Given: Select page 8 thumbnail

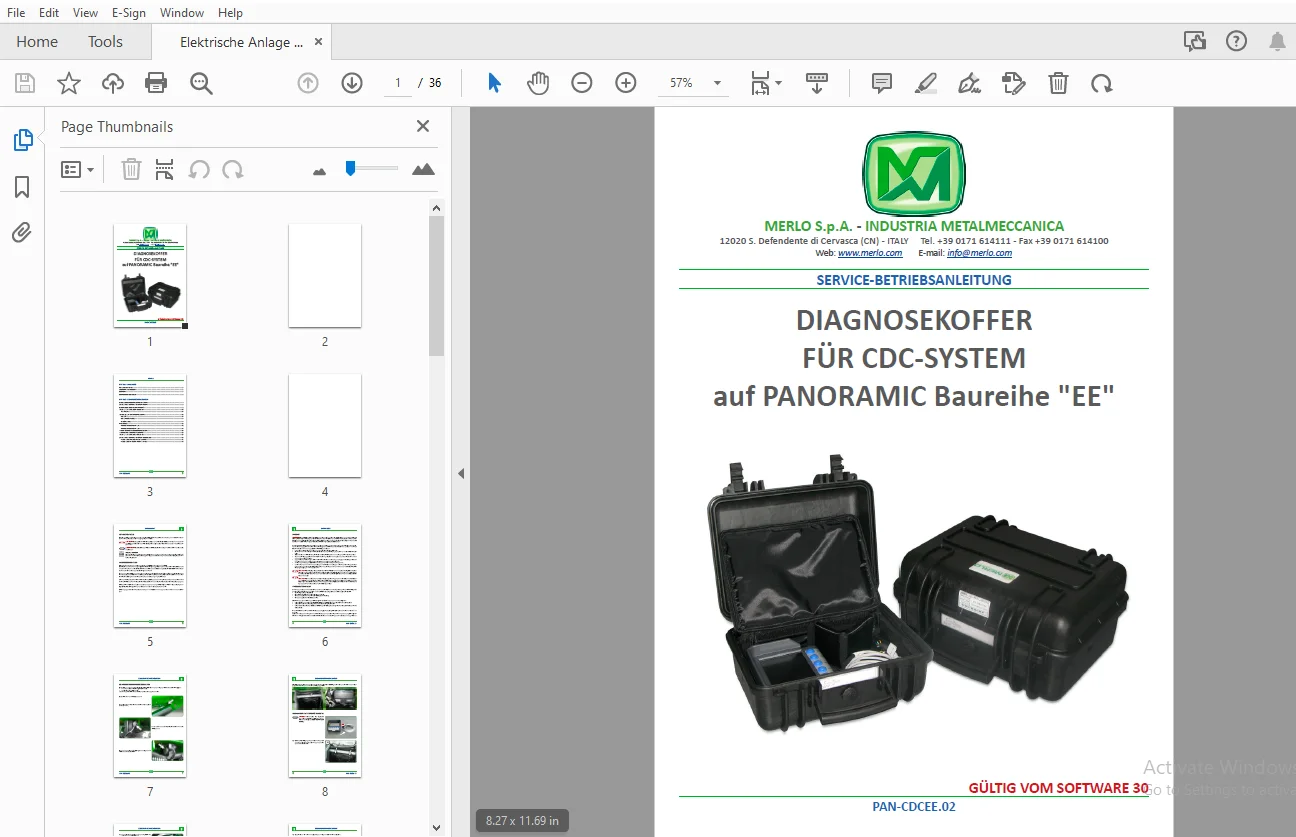Looking at the screenshot, I should point(325,725).
